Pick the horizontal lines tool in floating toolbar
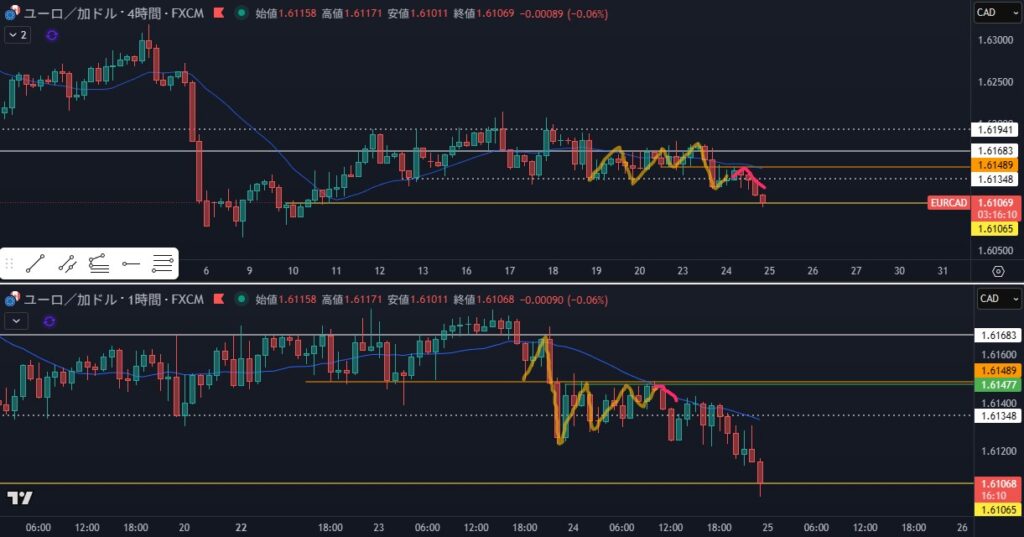 [162, 264]
